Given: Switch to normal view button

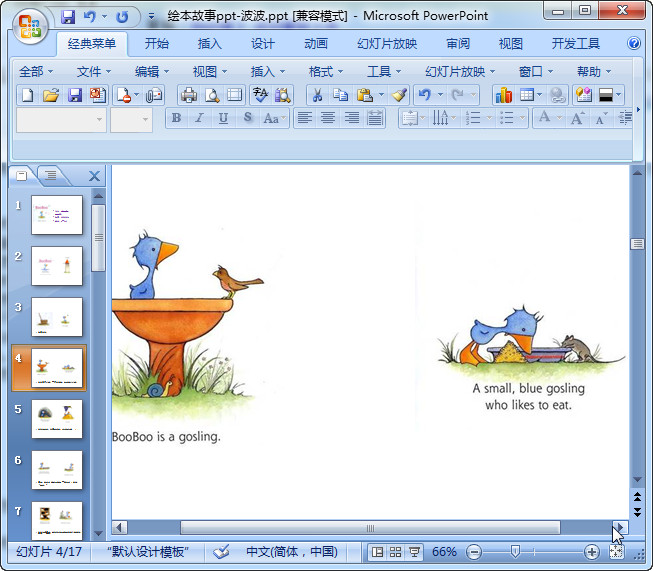Looking at the screenshot, I should [x=377, y=552].
